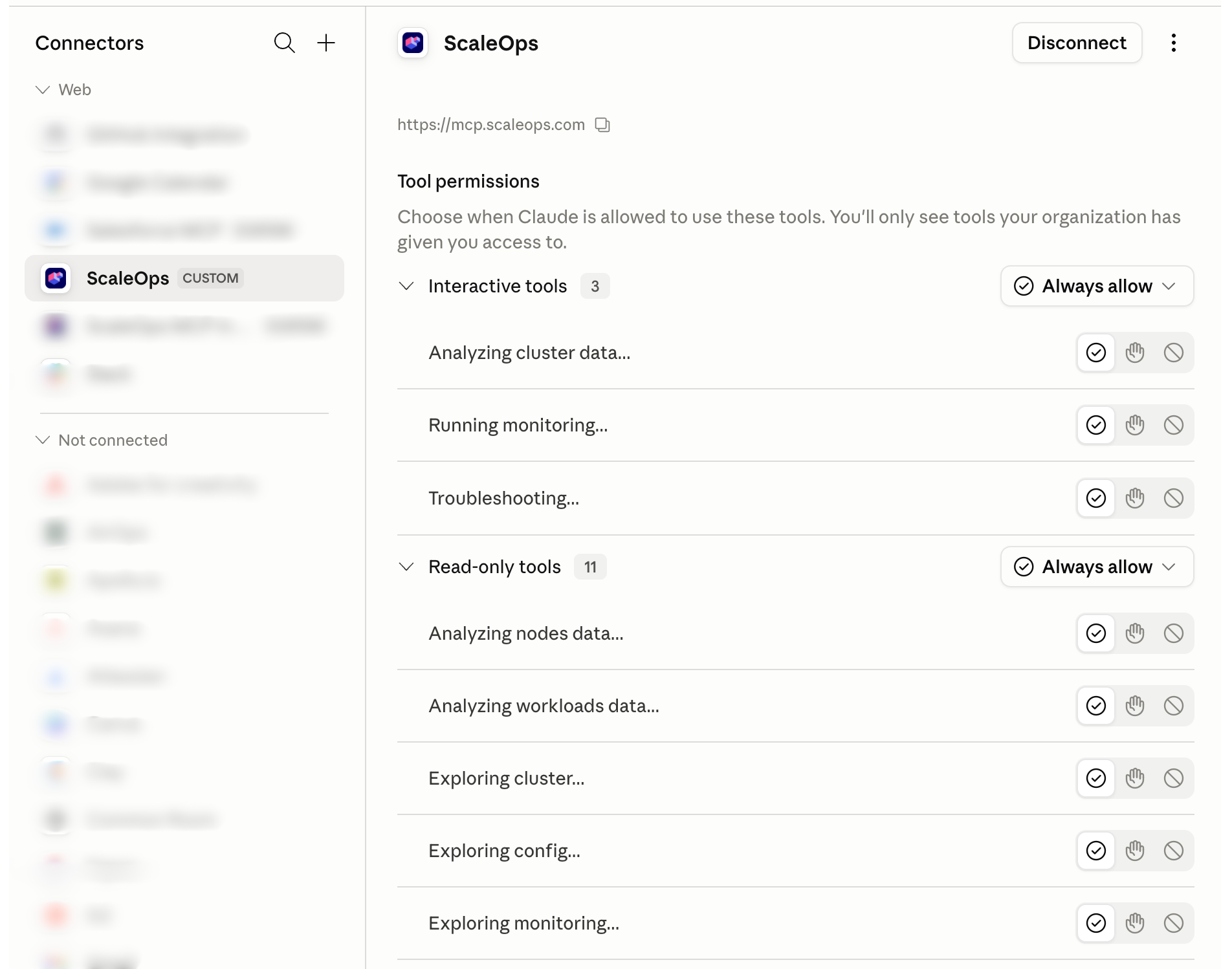Set Analyzing cluster data to always allow
This screenshot has height=969, width=1232.
1095,353
